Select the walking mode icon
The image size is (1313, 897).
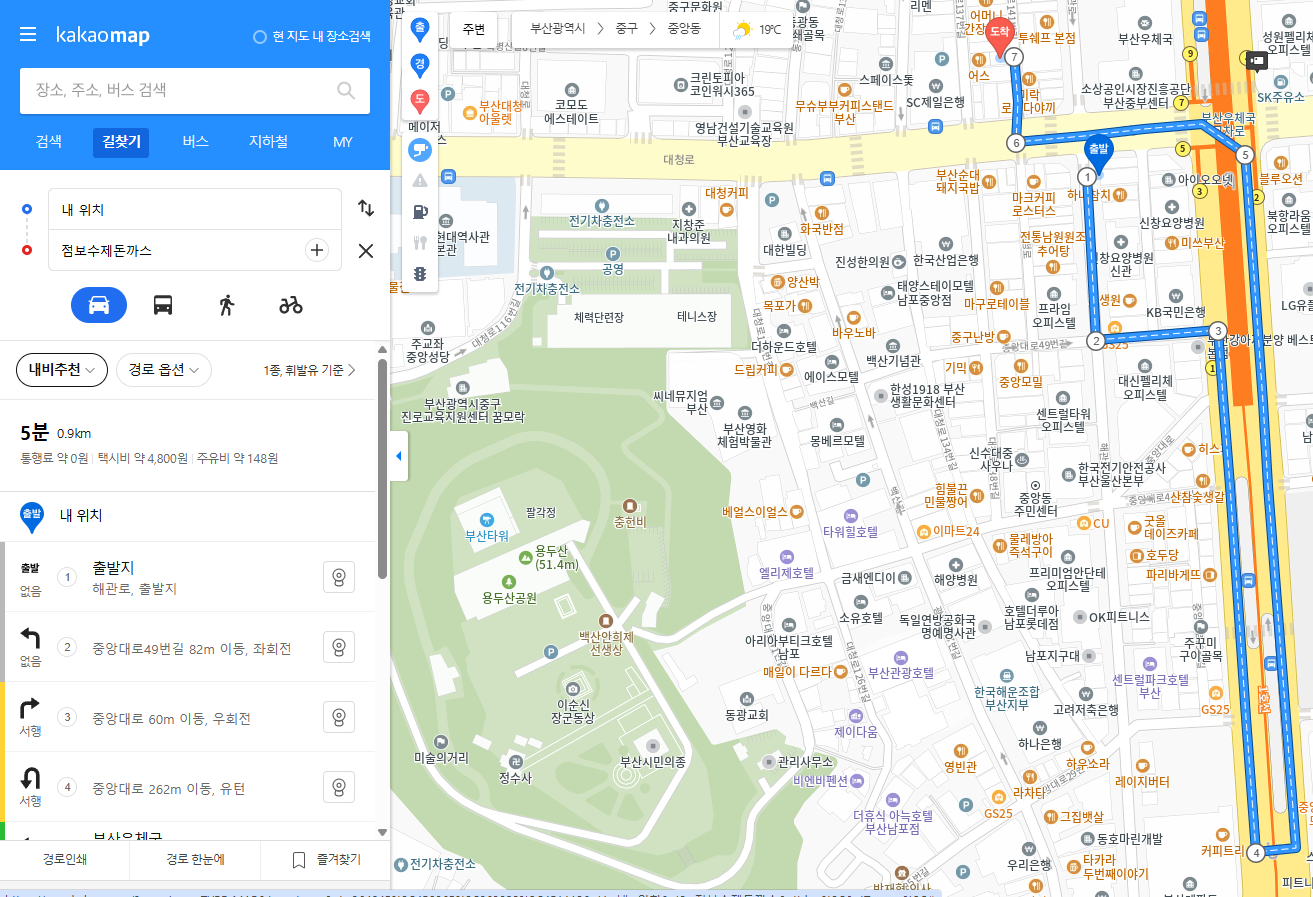(x=227, y=305)
